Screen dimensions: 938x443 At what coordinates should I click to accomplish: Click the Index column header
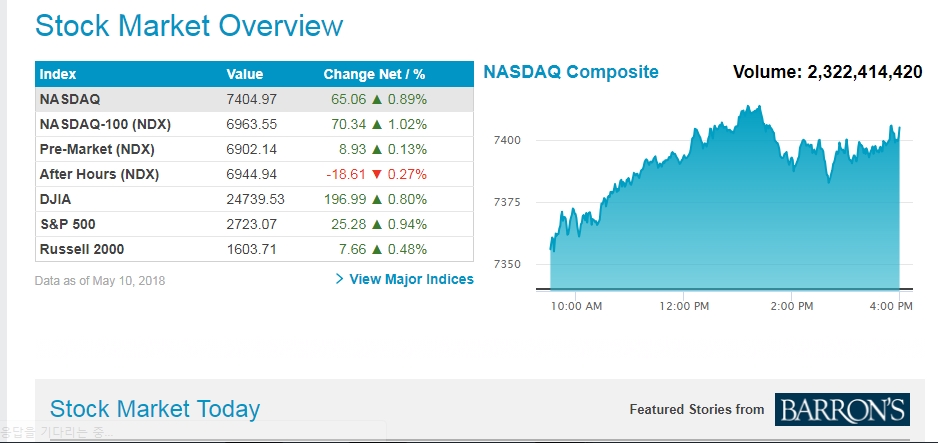[58, 74]
